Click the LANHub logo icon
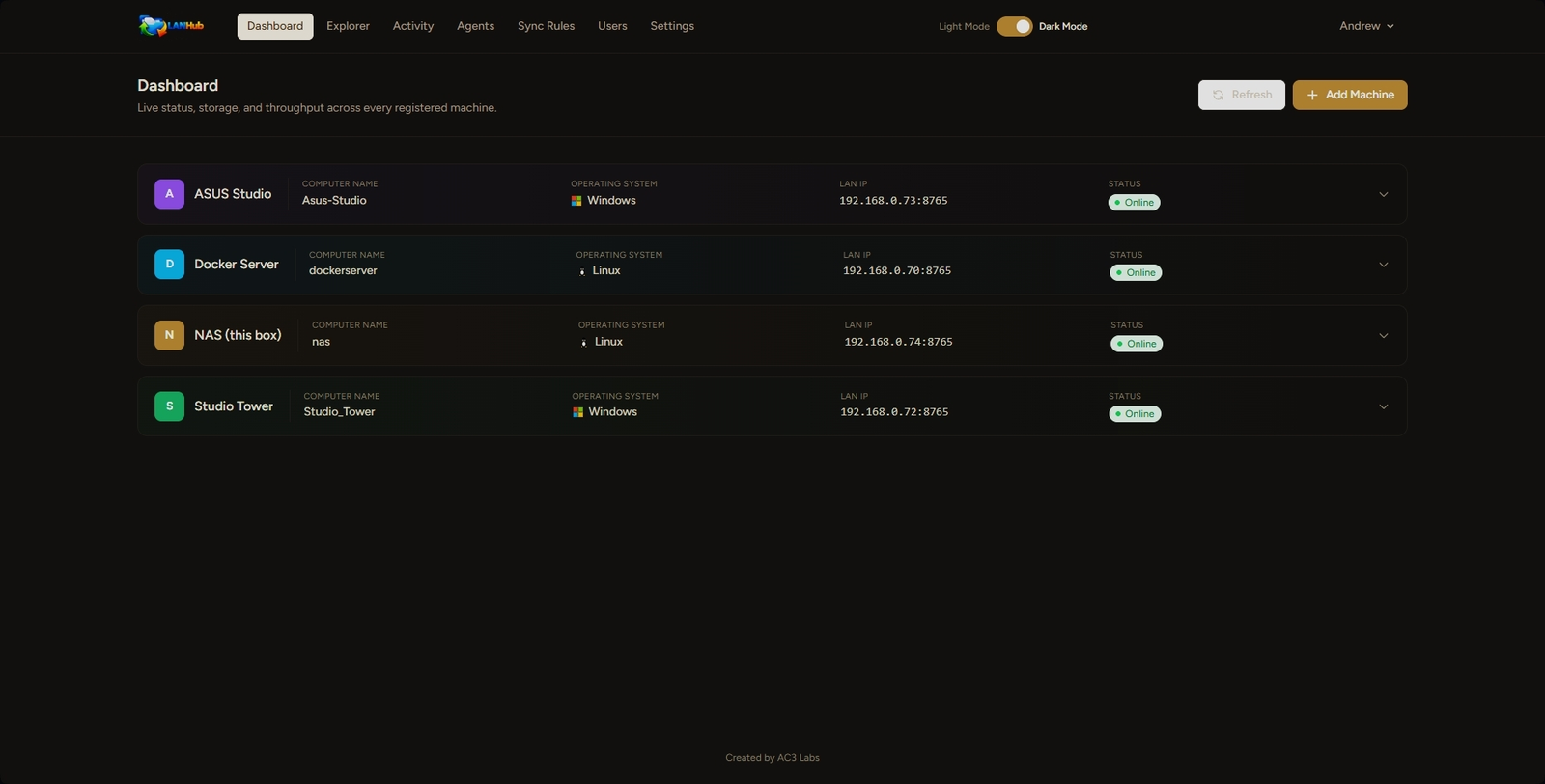The height and width of the screenshot is (784, 1545). (x=171, y=26)
